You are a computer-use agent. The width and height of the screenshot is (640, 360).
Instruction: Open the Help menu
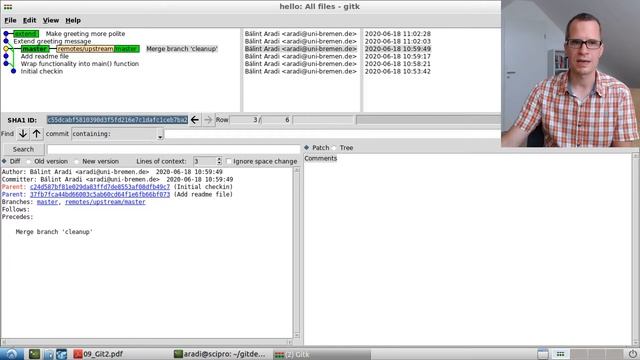pos(73,20)
